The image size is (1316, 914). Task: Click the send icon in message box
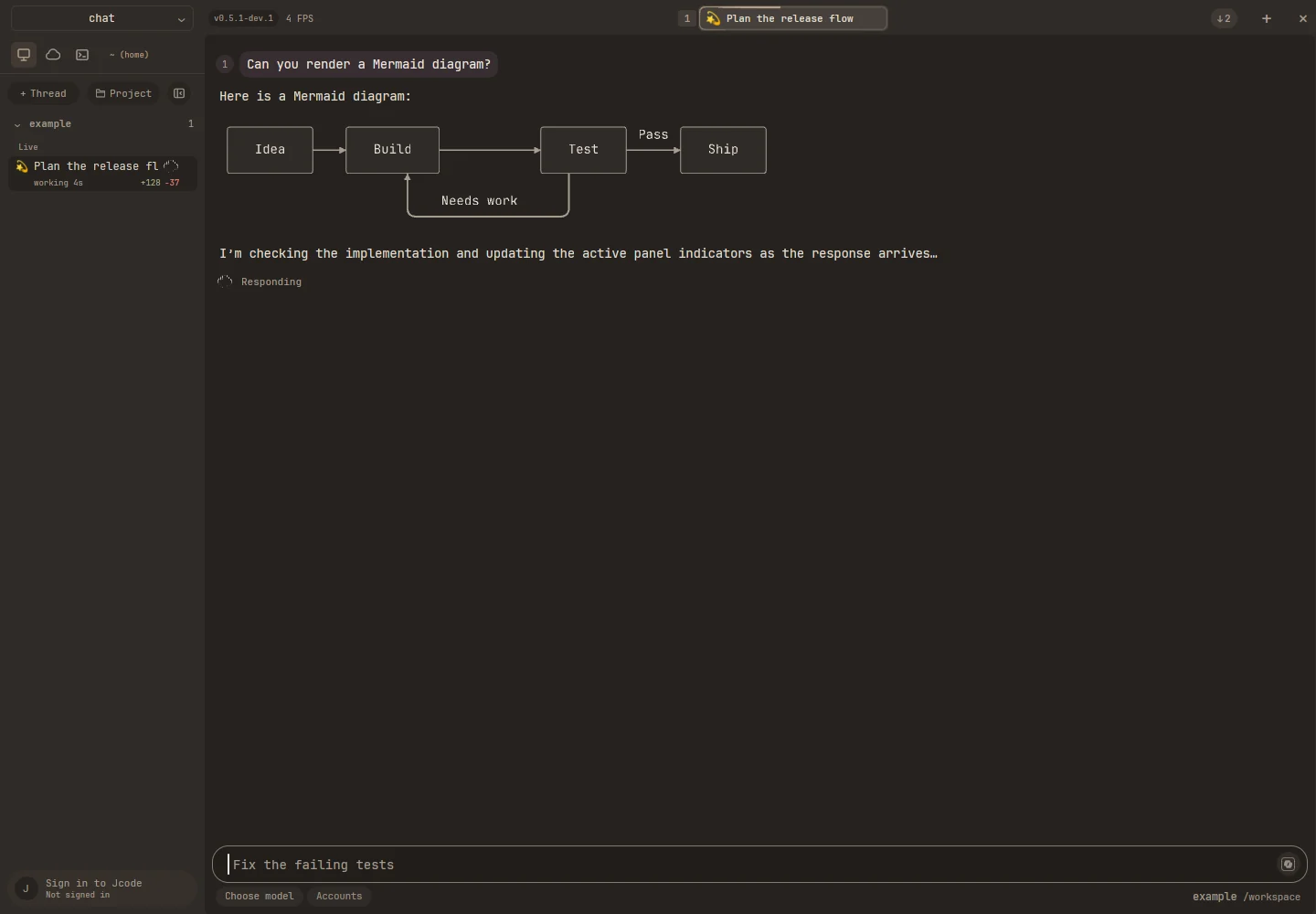[1288, 864]
